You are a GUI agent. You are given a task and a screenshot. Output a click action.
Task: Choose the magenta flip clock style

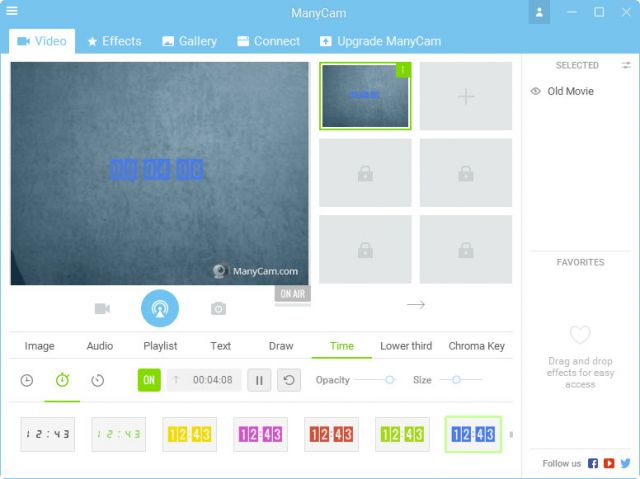(260, 434)
